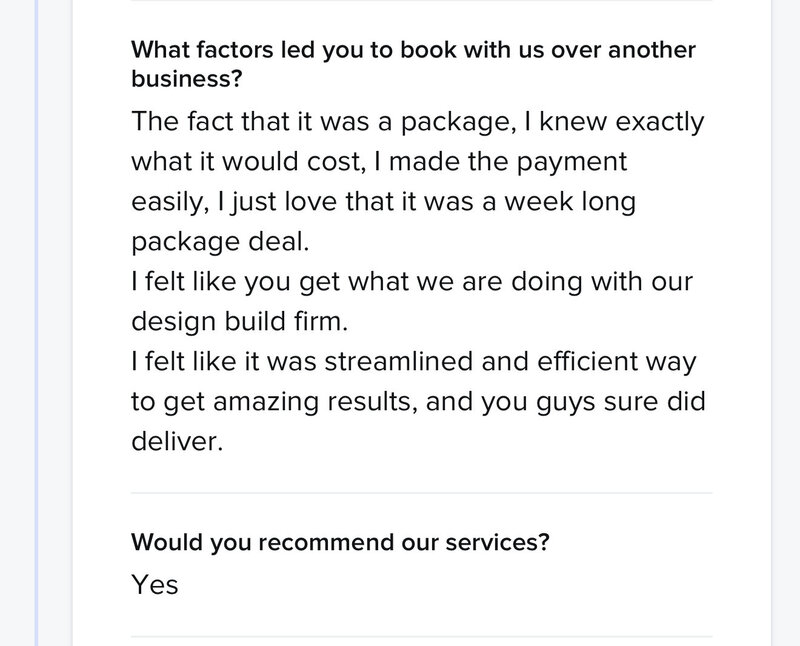Click the line 'The fact that it was a package'
Image resolution: width=800 pixels, height=646 pixels.
[x=417, y=123]
